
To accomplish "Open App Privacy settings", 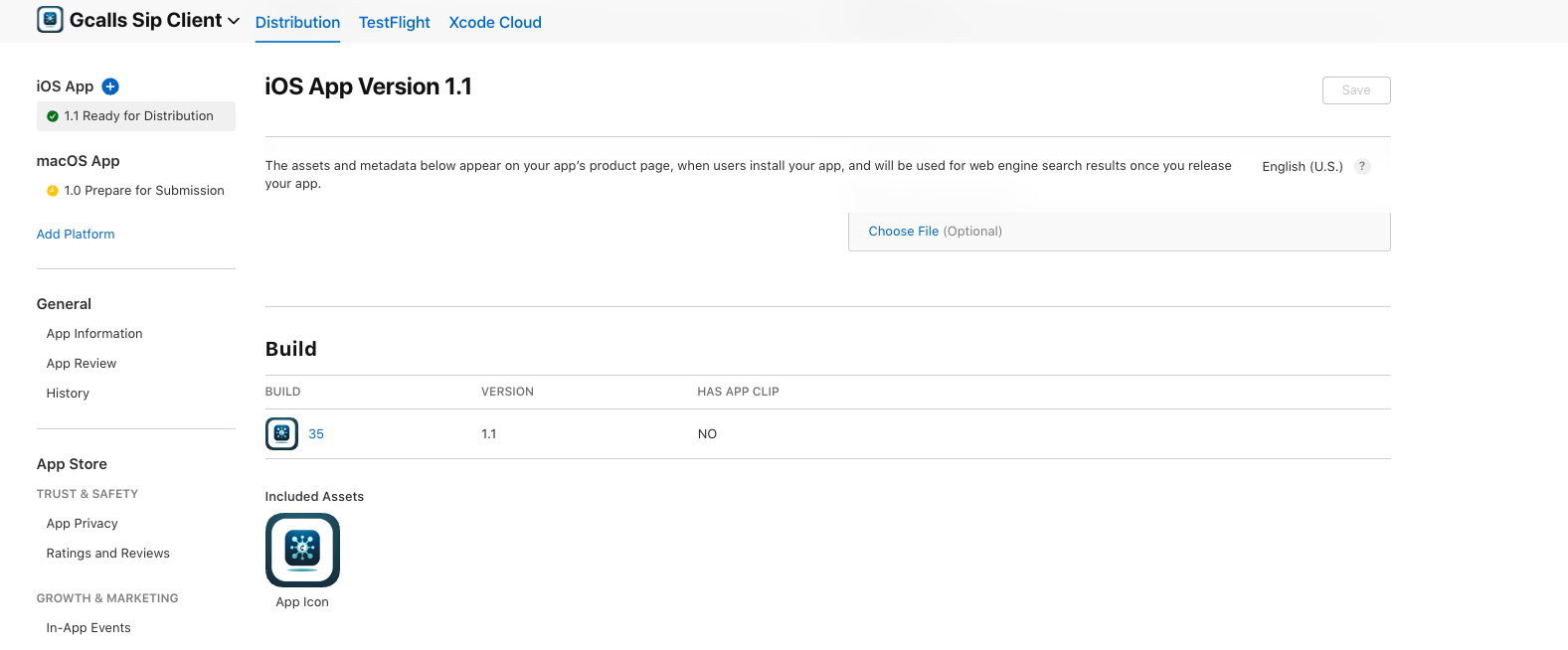I will point(82,524).
